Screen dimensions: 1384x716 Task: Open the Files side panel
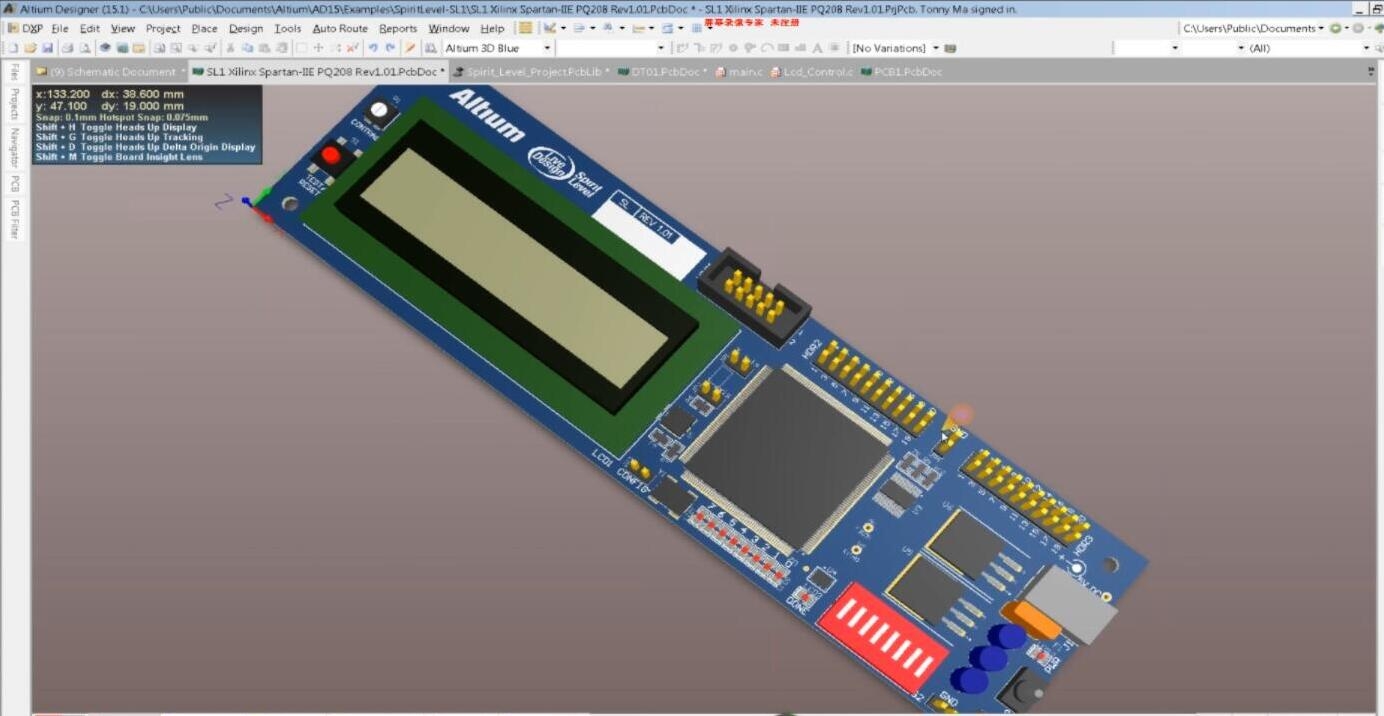coord(15,72)
